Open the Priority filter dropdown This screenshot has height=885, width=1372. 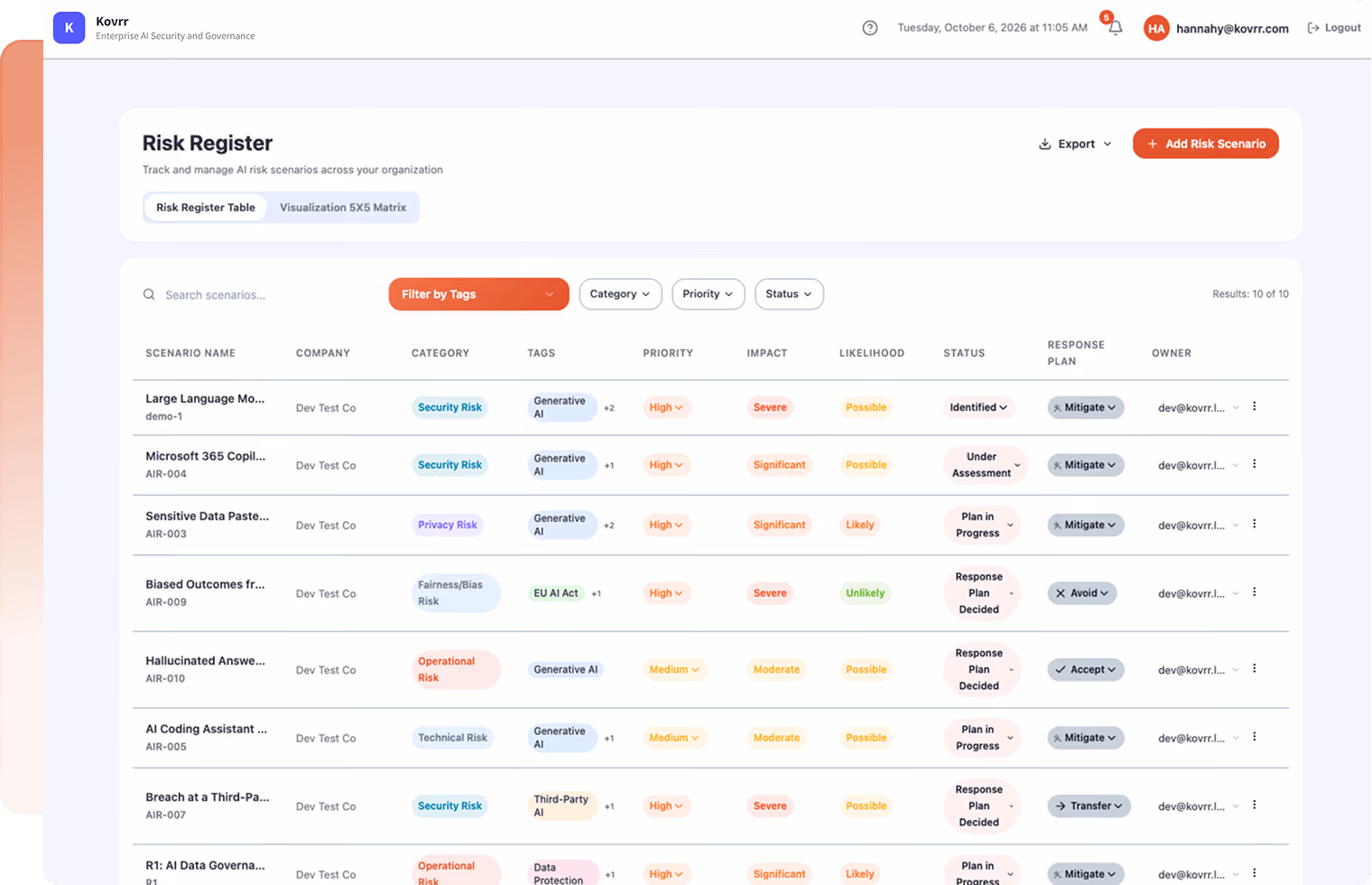[x=708, y=294]
